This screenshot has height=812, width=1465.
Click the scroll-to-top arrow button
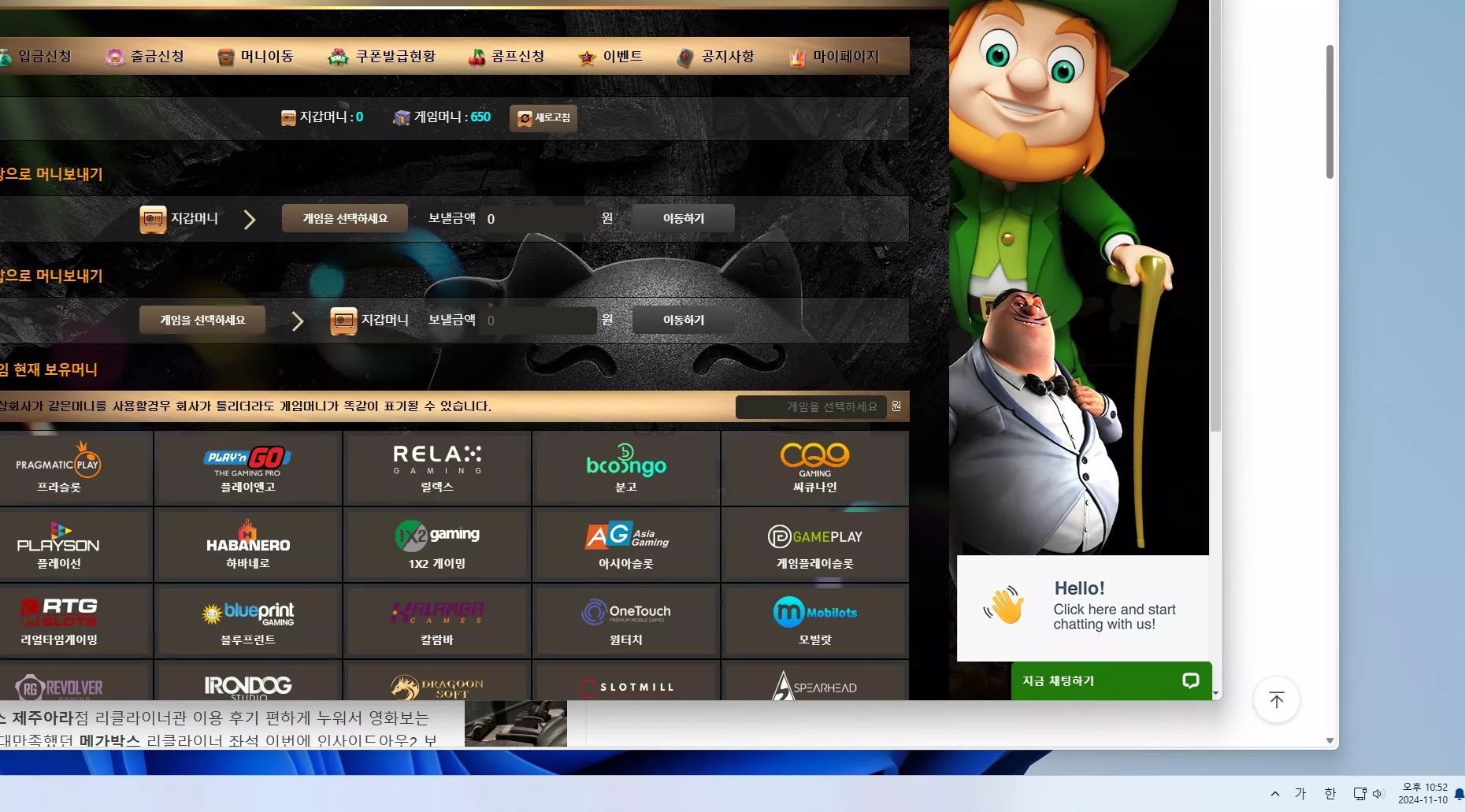tap(1277, 699)
